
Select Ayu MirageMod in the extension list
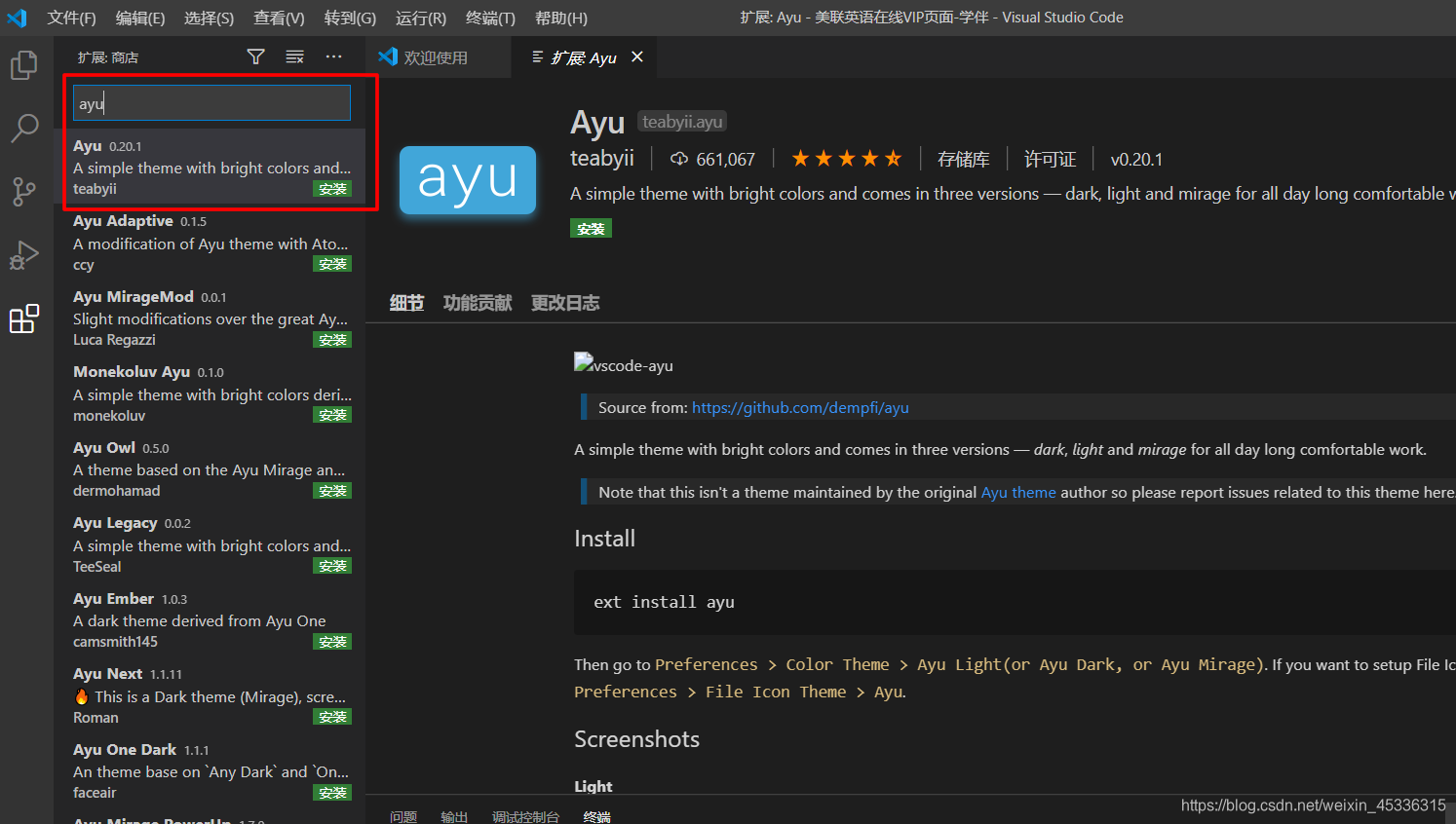click(x=210, y=318)
